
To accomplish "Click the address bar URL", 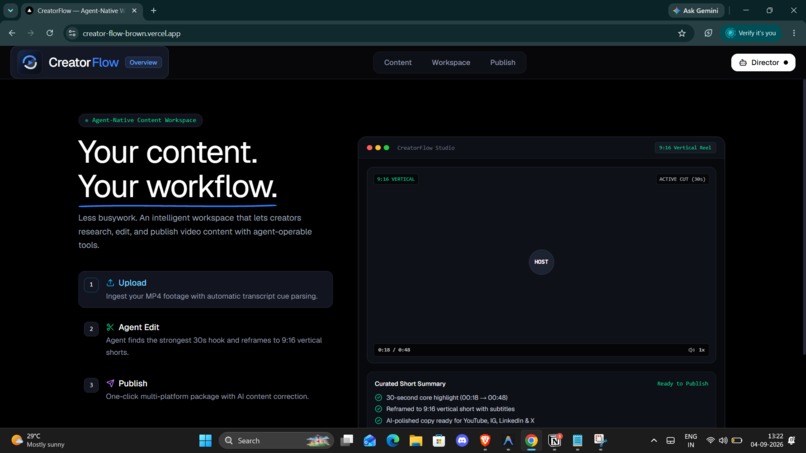I will coord(131,33).
